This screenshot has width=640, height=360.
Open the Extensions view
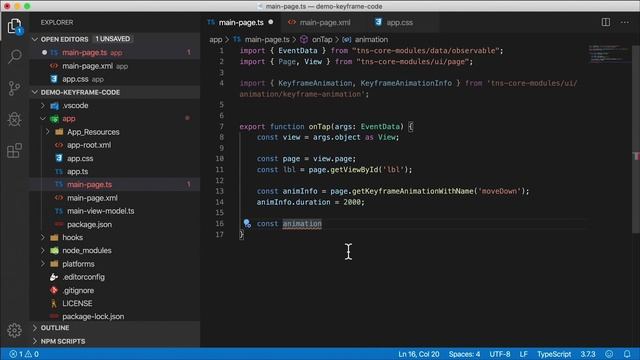(14, 151)
